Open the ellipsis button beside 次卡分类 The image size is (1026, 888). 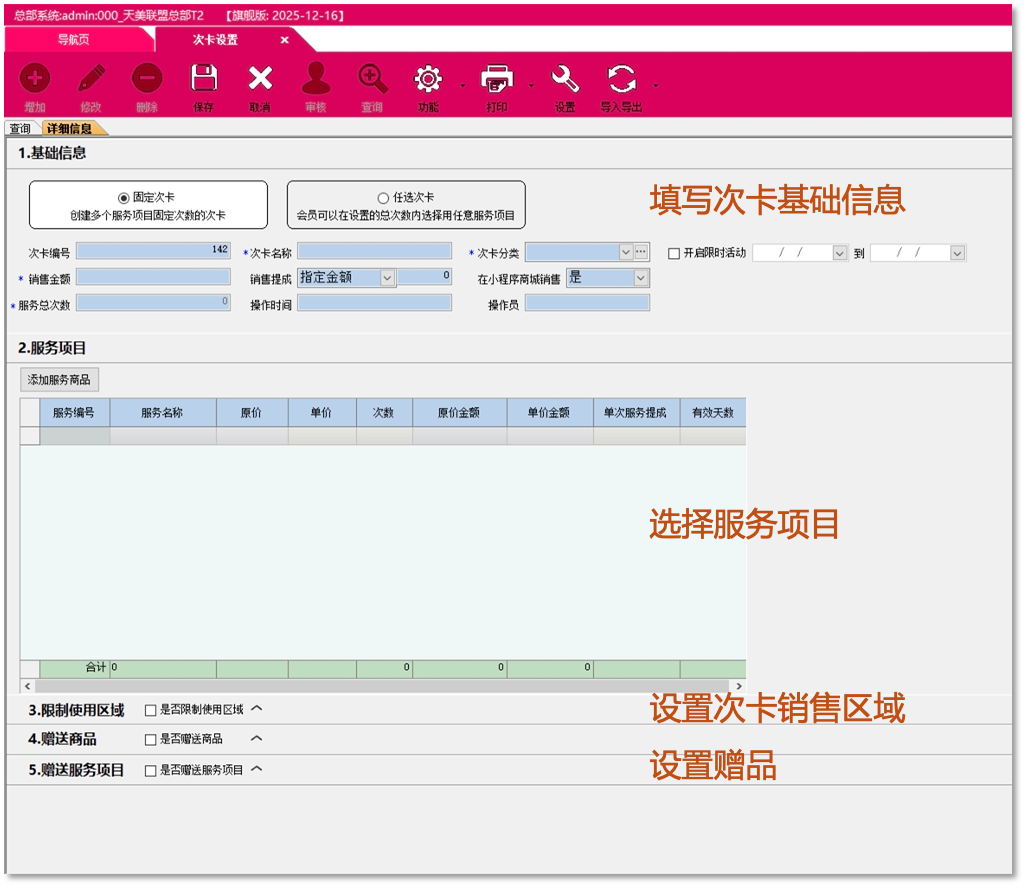[x=641, y=251]
